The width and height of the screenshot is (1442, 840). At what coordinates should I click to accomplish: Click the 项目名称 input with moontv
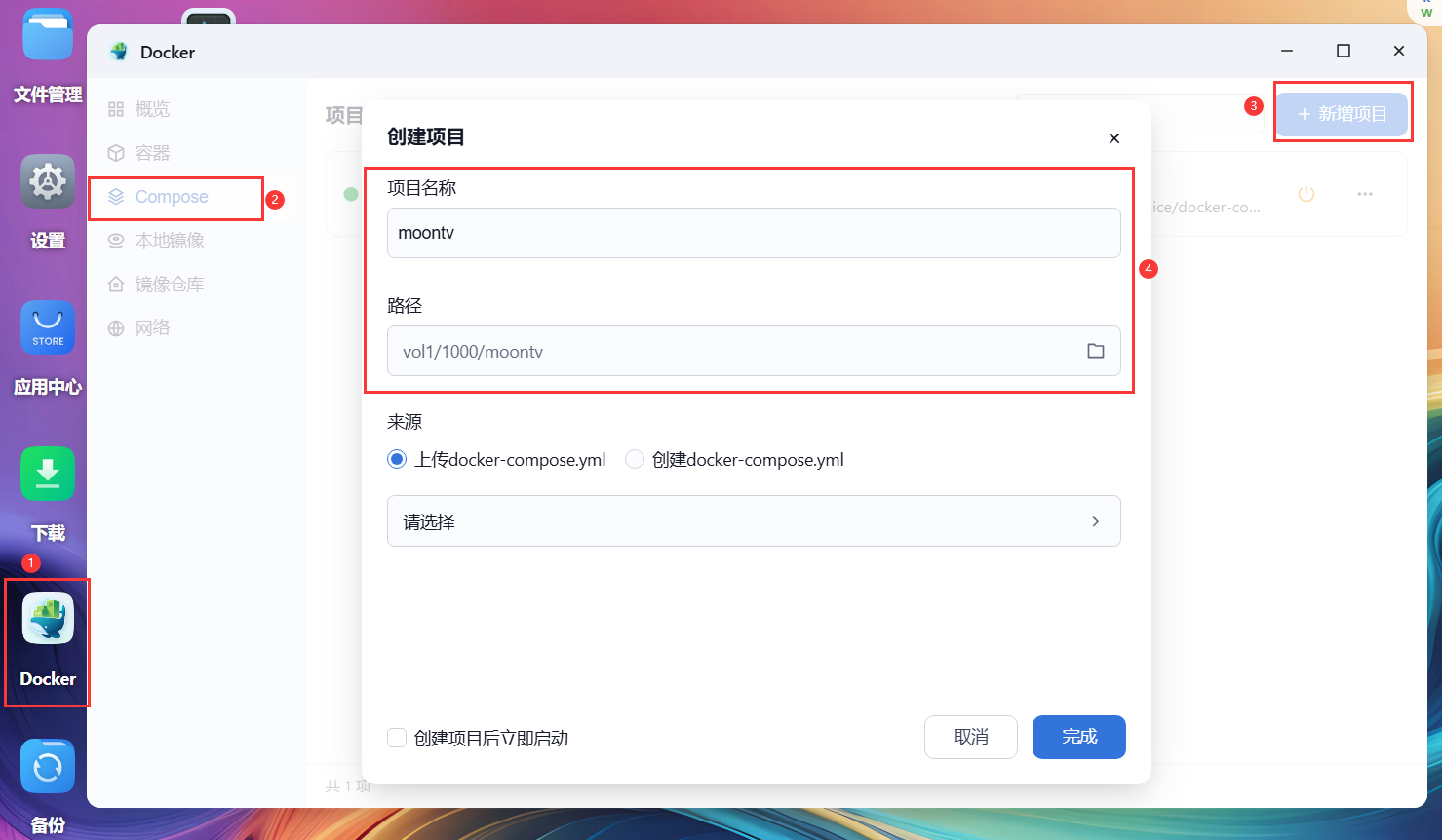(754, 233)
